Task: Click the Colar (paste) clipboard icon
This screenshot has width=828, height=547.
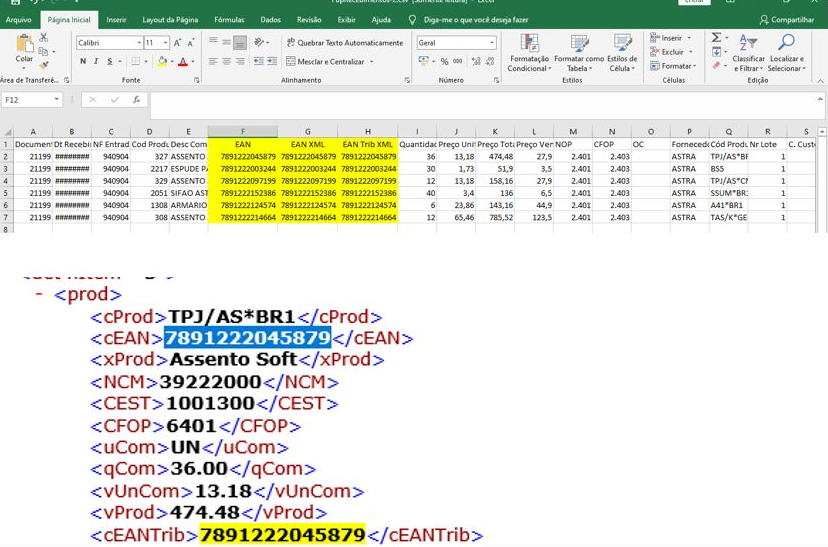Action: pyautogui.click(x=24, y=44)
